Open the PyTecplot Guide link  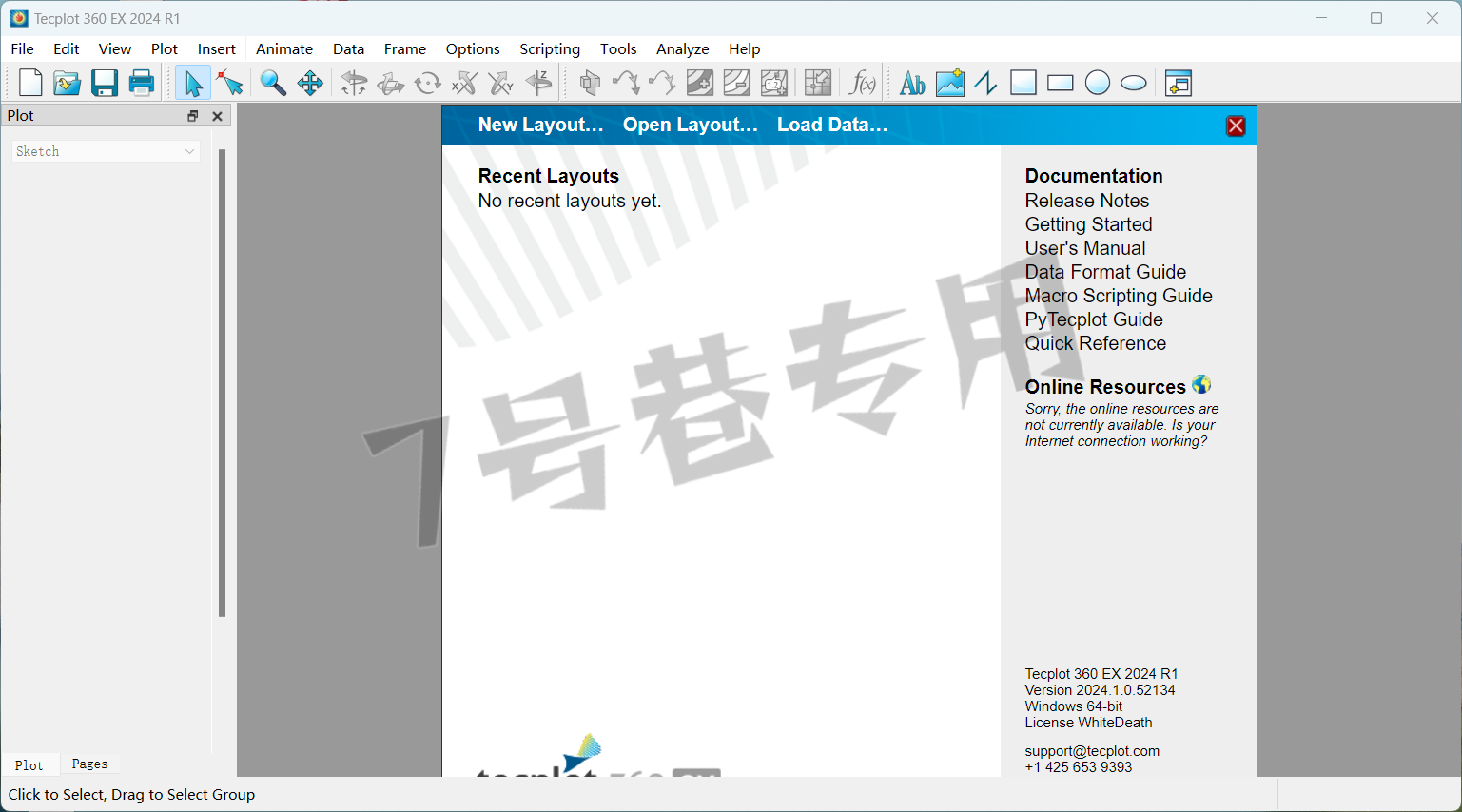(x=1094, y=319)
